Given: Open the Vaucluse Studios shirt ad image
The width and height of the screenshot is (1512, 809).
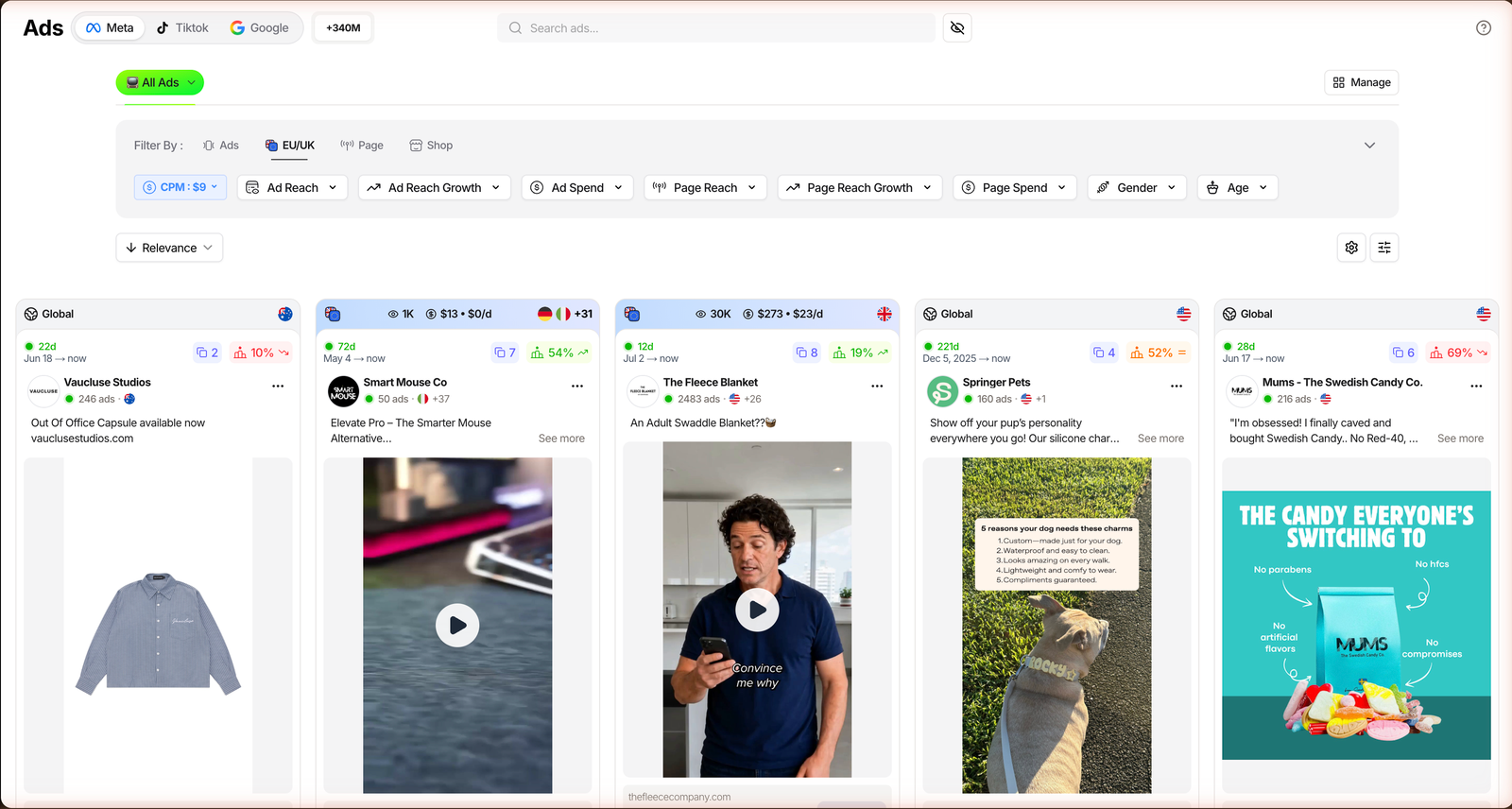Looking at the screenshot, I should pos(158,626).
